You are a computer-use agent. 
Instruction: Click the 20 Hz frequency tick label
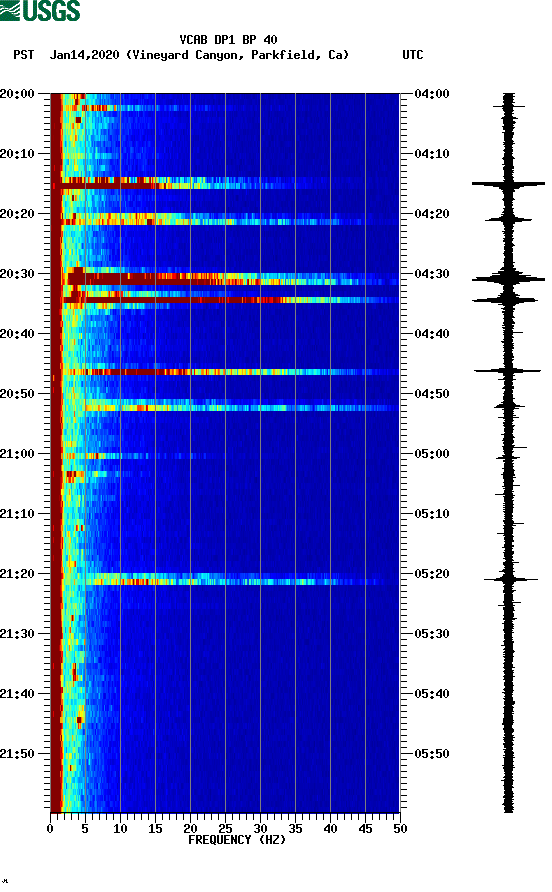tap(190, 829)
